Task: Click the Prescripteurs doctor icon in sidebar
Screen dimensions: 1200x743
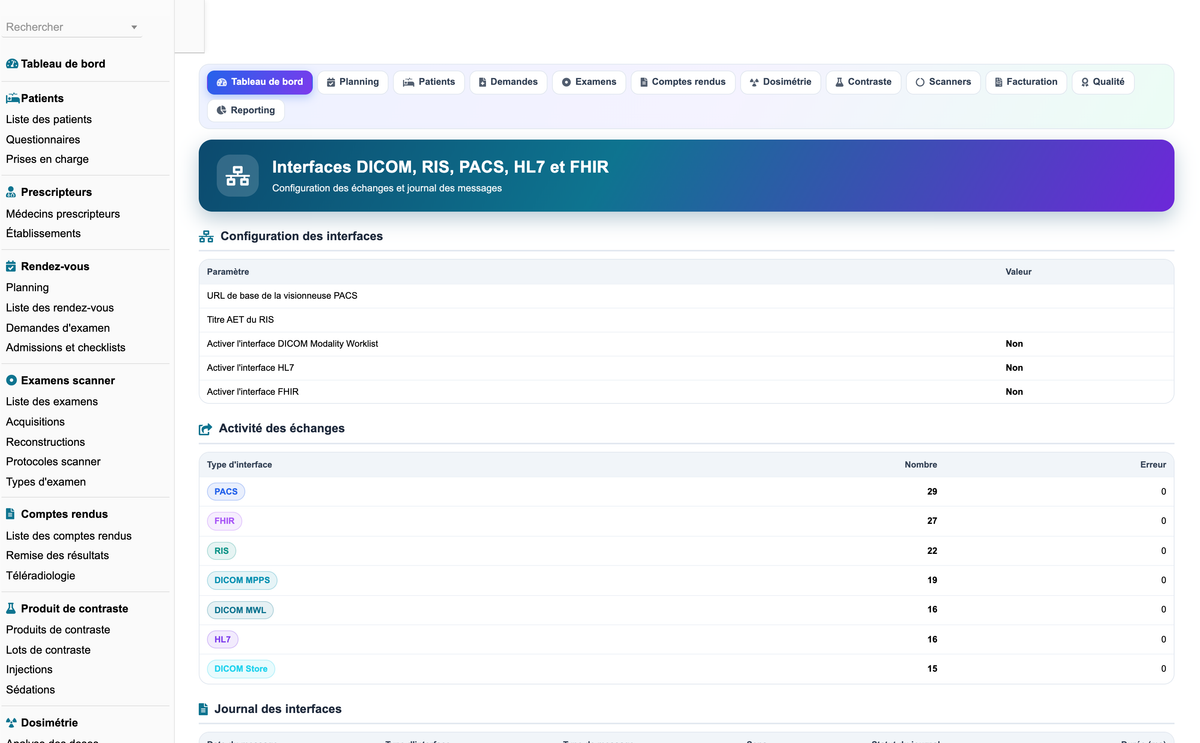Action: [11, 192]
